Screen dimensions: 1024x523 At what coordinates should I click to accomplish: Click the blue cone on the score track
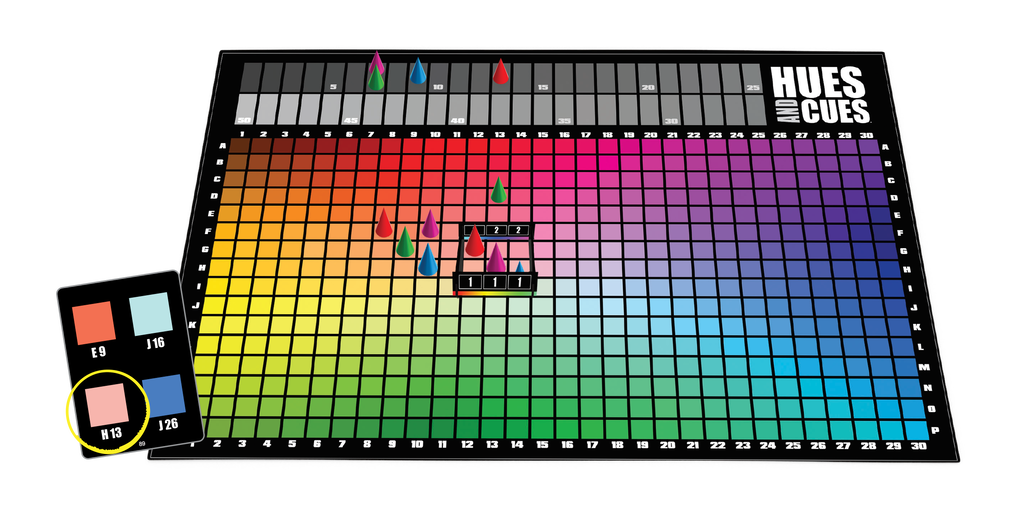point(418,71)
